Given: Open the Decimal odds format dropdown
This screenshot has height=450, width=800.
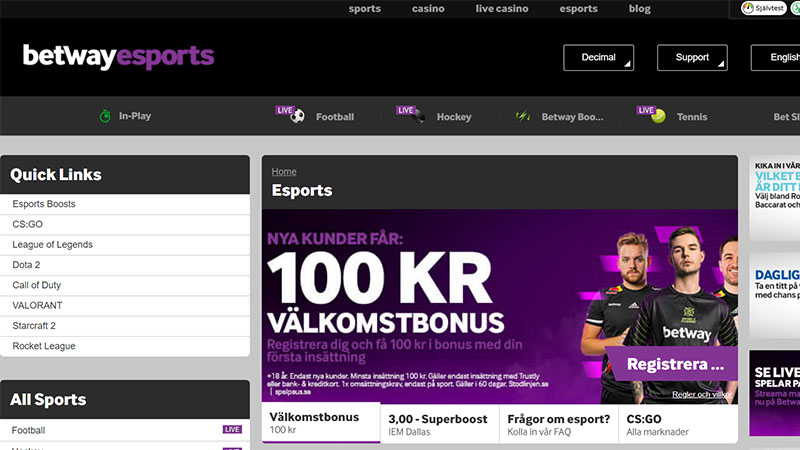Looking at the screenshot, I should pyautogui.click(x=598, y=58).
